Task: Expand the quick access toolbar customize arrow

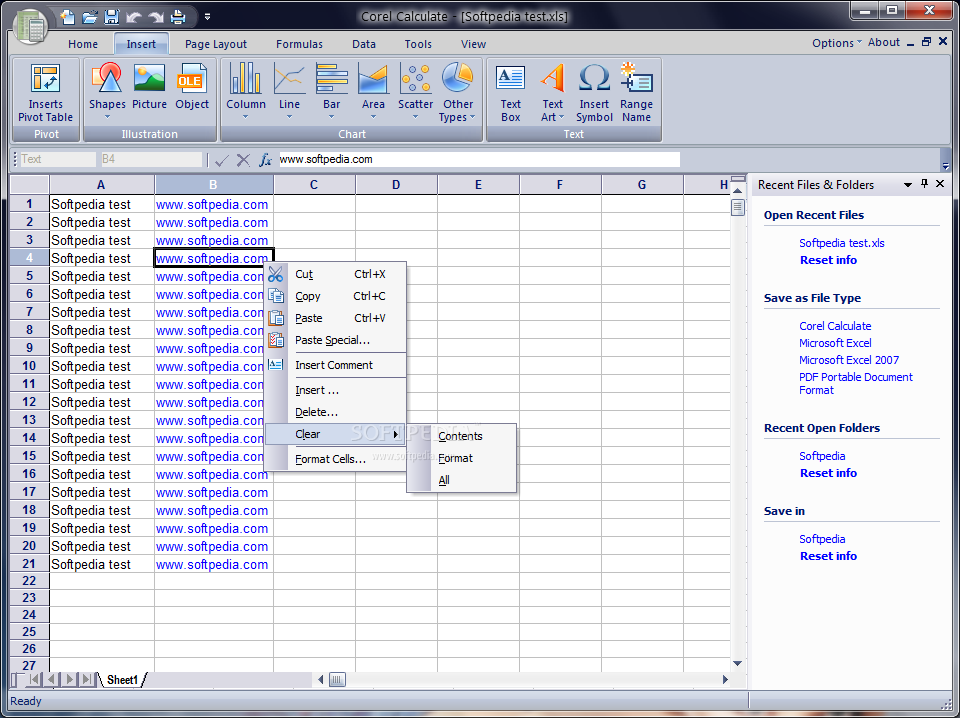Action: [x=208, y=17]
